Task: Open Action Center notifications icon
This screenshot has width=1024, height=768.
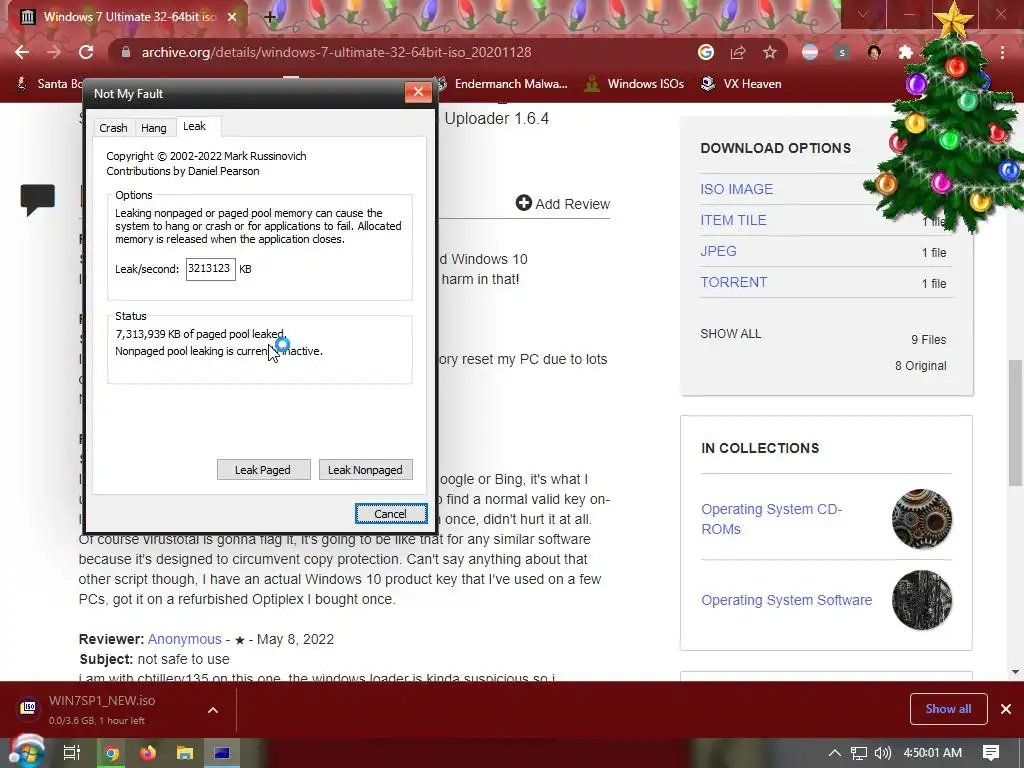Action: (991, 753)
